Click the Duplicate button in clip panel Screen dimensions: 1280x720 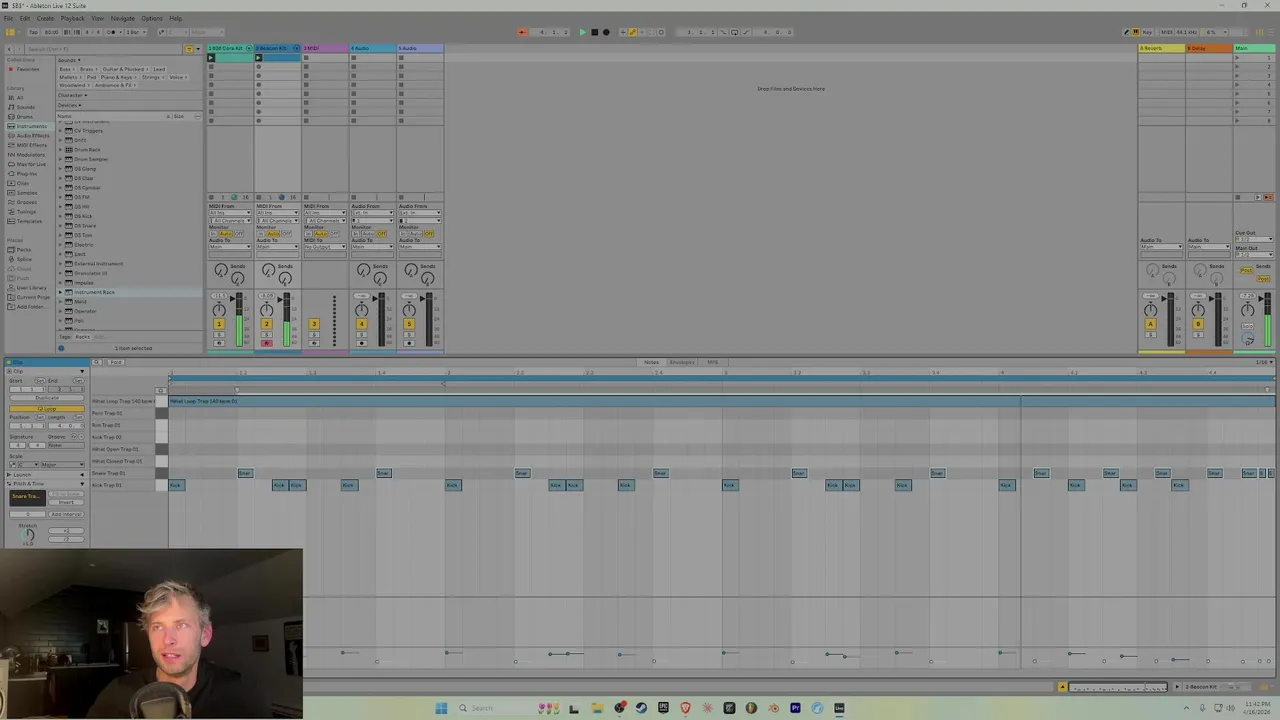click(x=47, y=398)
